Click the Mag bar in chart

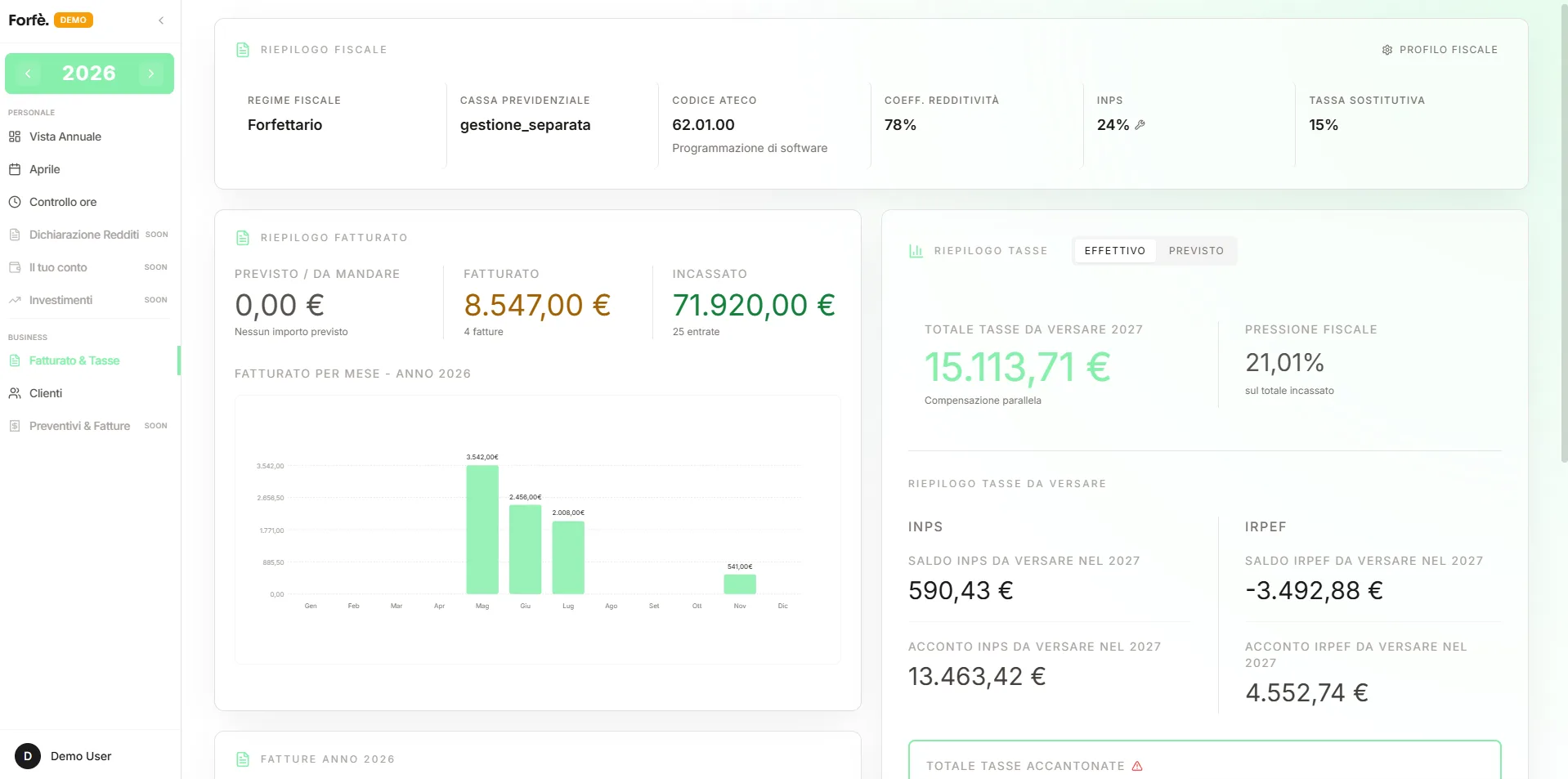coord(482,530)
